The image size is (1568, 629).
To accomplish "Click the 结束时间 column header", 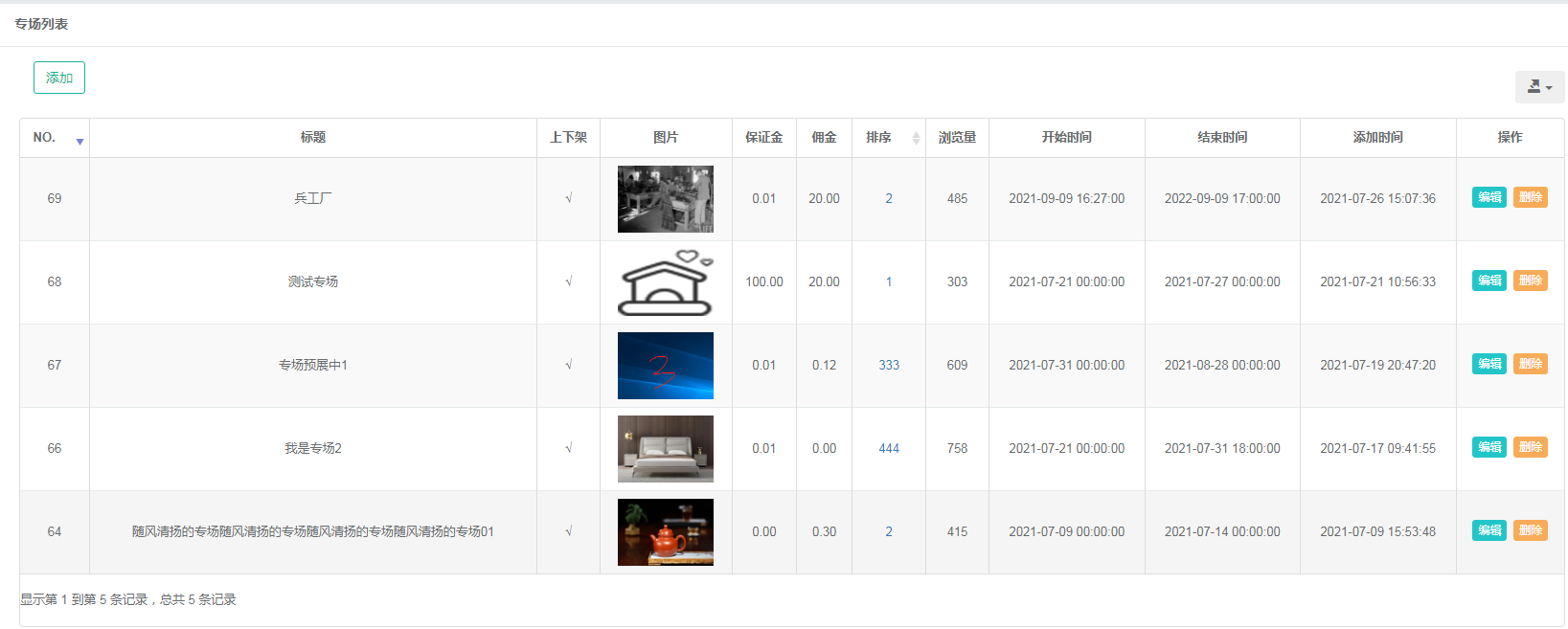I will coord(1222,138).
